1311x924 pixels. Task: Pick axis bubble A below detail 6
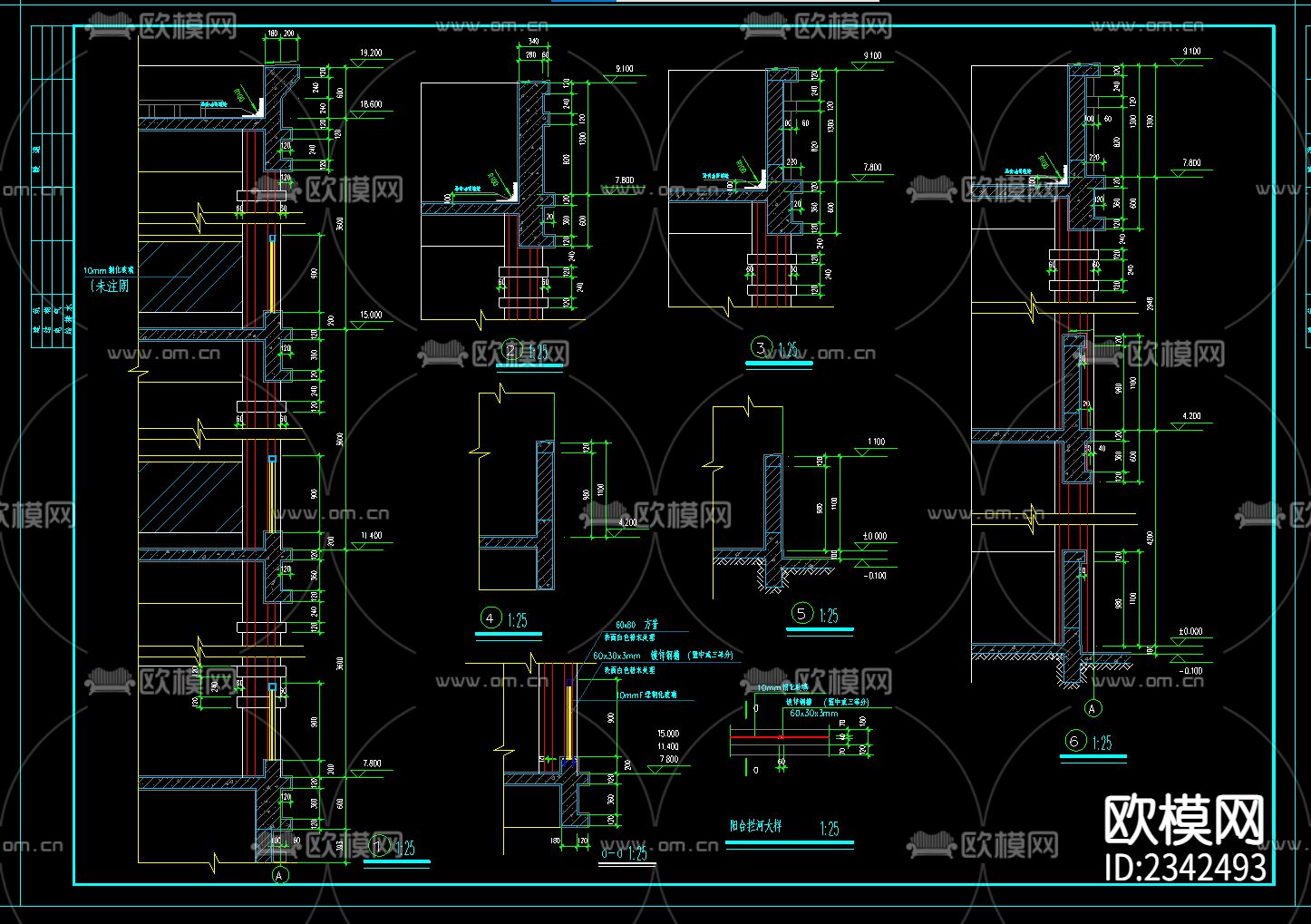(1092, 708)
